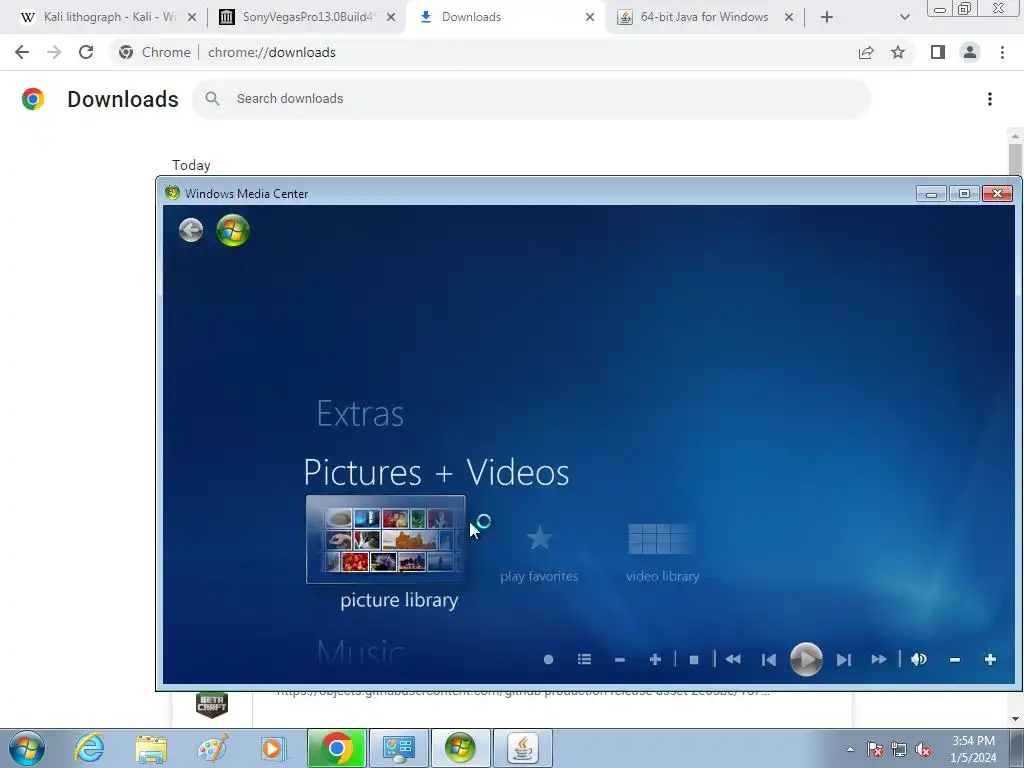Skip to next track
The width and height of the screenshot is (1024, 768).
tap(844, 660)
